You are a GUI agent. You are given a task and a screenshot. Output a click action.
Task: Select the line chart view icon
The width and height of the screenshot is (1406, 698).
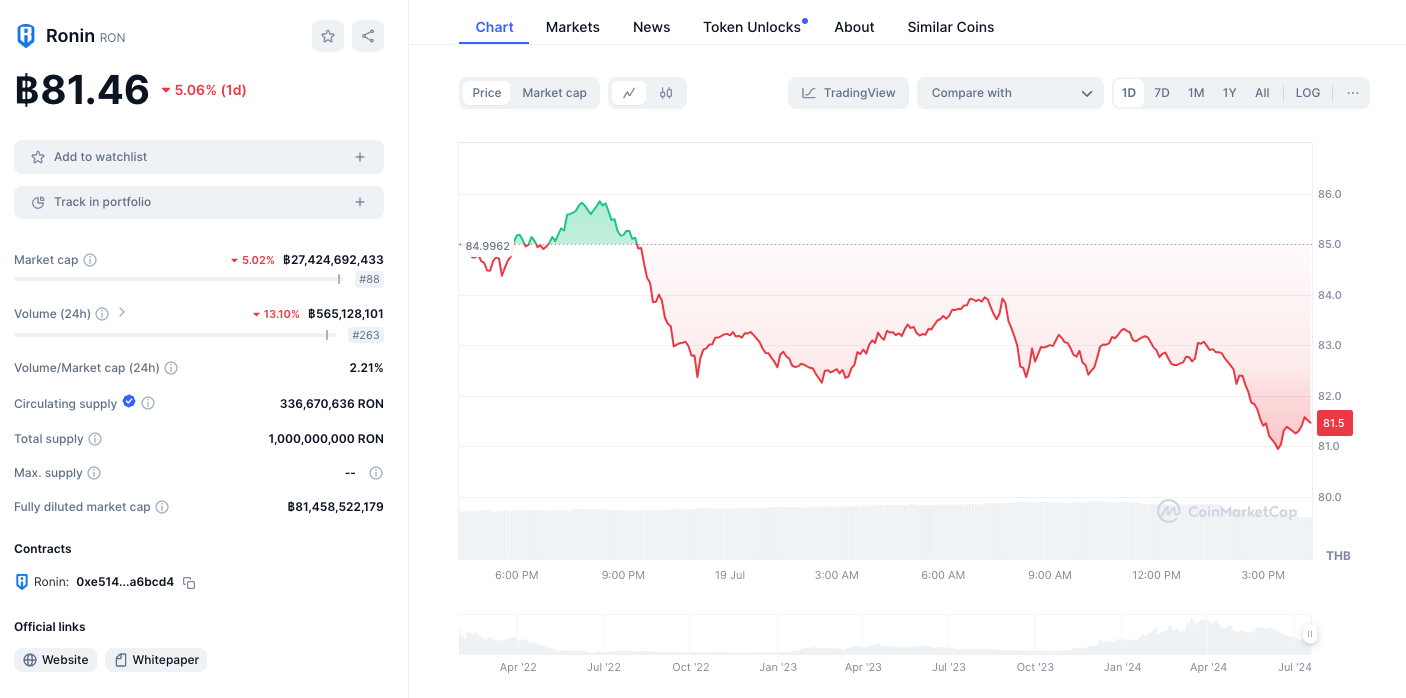point(629,93)
